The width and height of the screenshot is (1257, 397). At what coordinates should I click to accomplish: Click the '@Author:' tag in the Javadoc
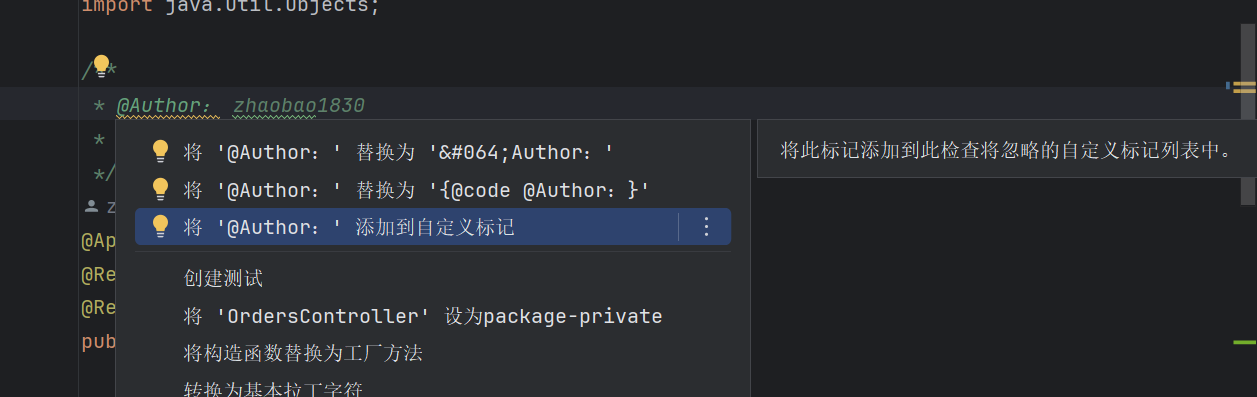(164, 105)
